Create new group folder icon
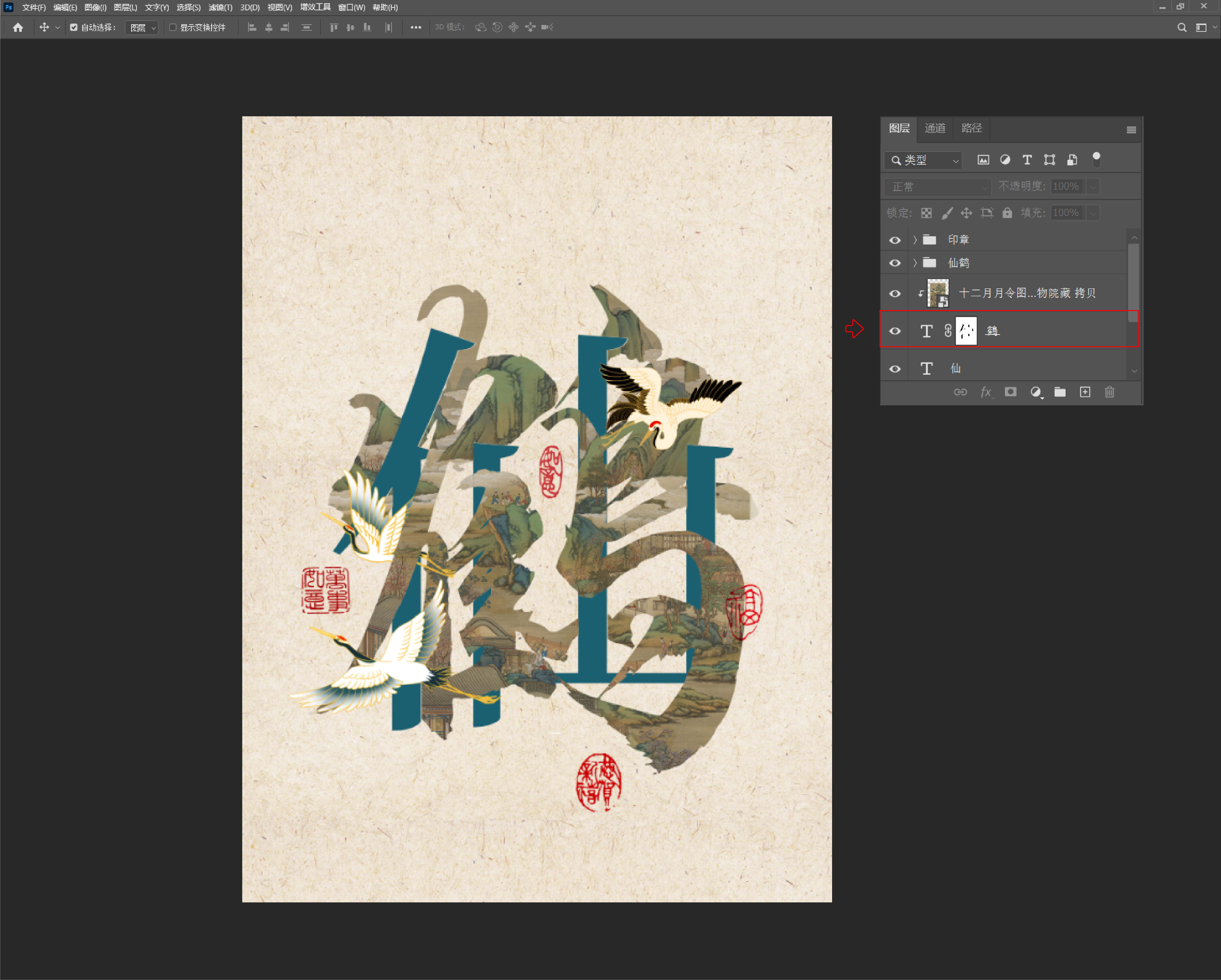1221x980 pixels. 1060,392
